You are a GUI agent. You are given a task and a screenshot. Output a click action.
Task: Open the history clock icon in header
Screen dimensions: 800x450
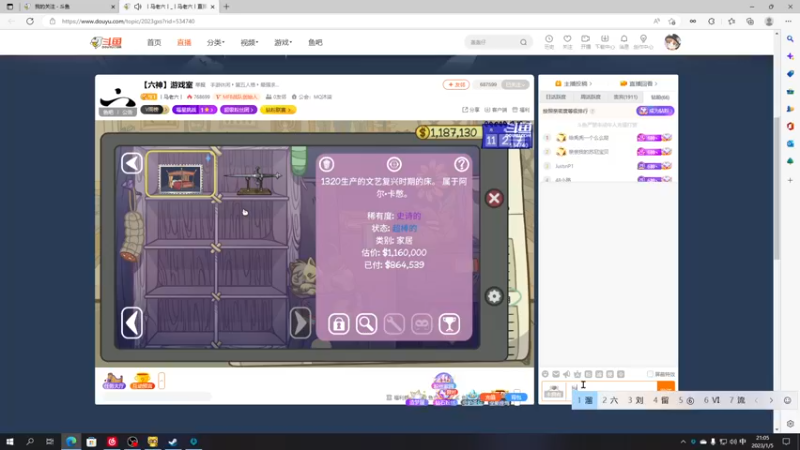tap(549, 41)
